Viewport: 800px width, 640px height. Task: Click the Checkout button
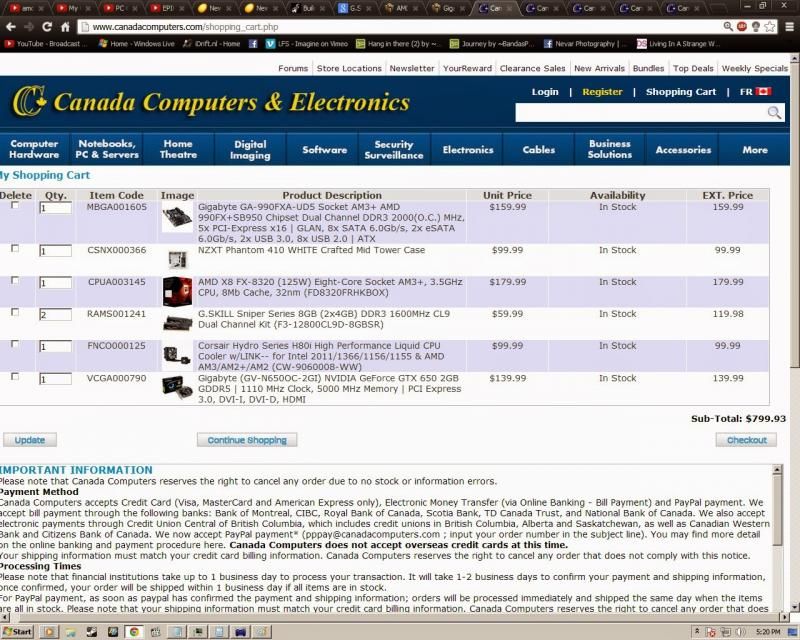[x=746, y=440]
